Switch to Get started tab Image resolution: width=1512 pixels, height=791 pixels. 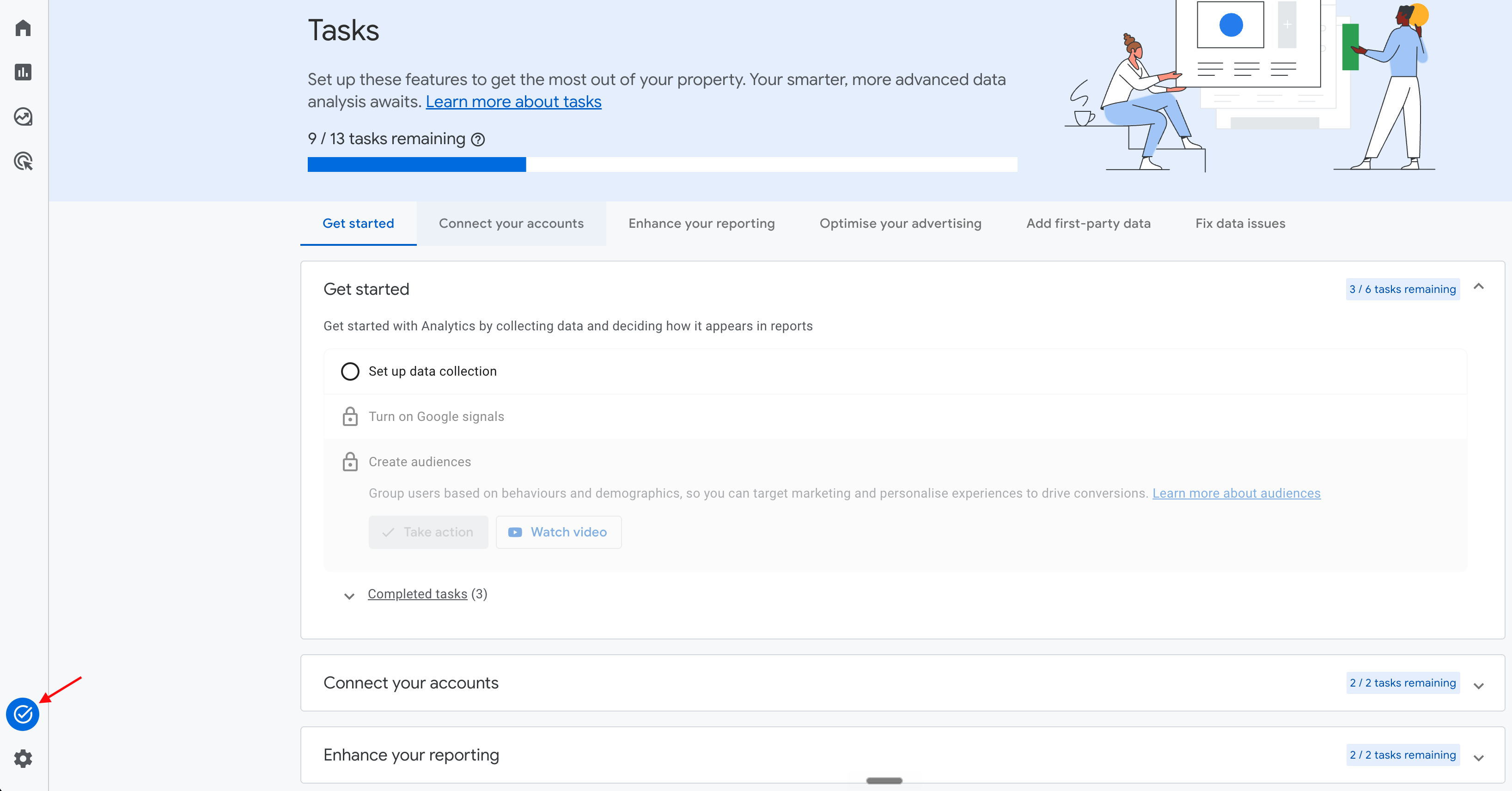click(x=358, y=224)
